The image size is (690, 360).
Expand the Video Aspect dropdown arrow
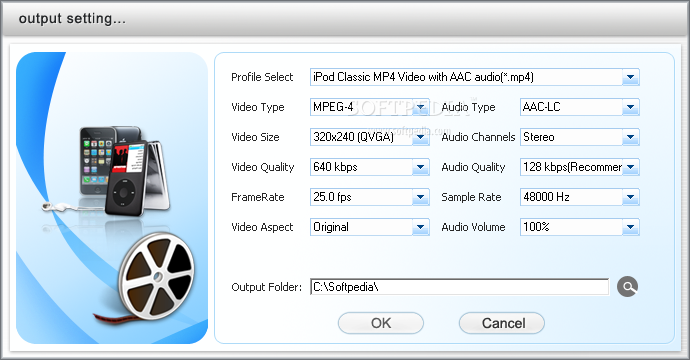click(x=421, y=227)
